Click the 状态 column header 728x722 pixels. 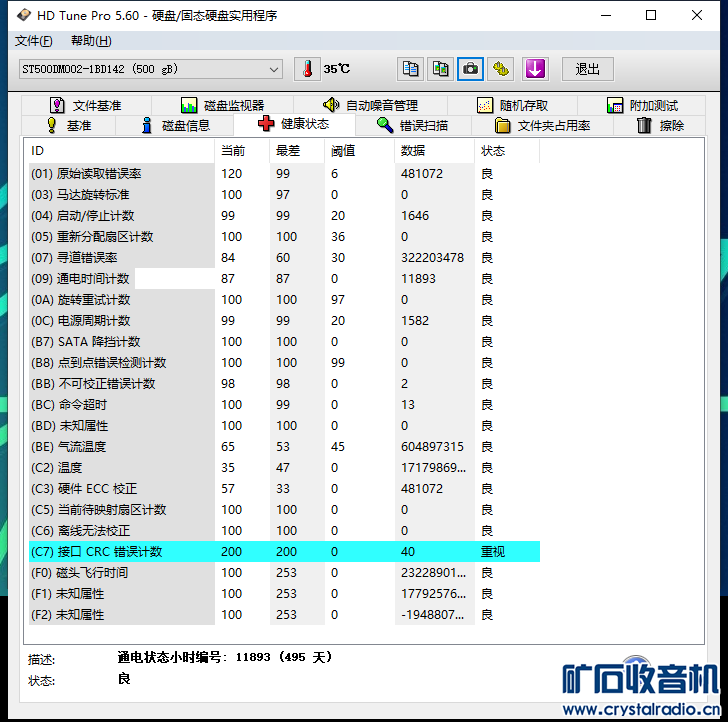click(x=507, y=151)
